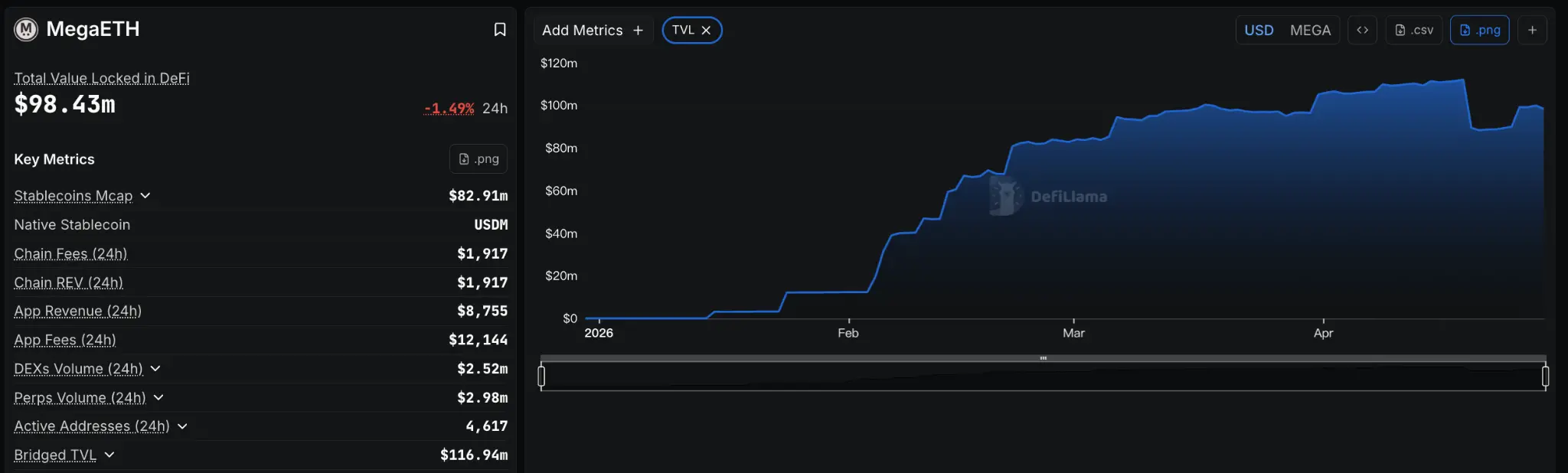Grab the left handle of the chart range slider
Screen dimensions: 1568x473
[x=541, y=376]
